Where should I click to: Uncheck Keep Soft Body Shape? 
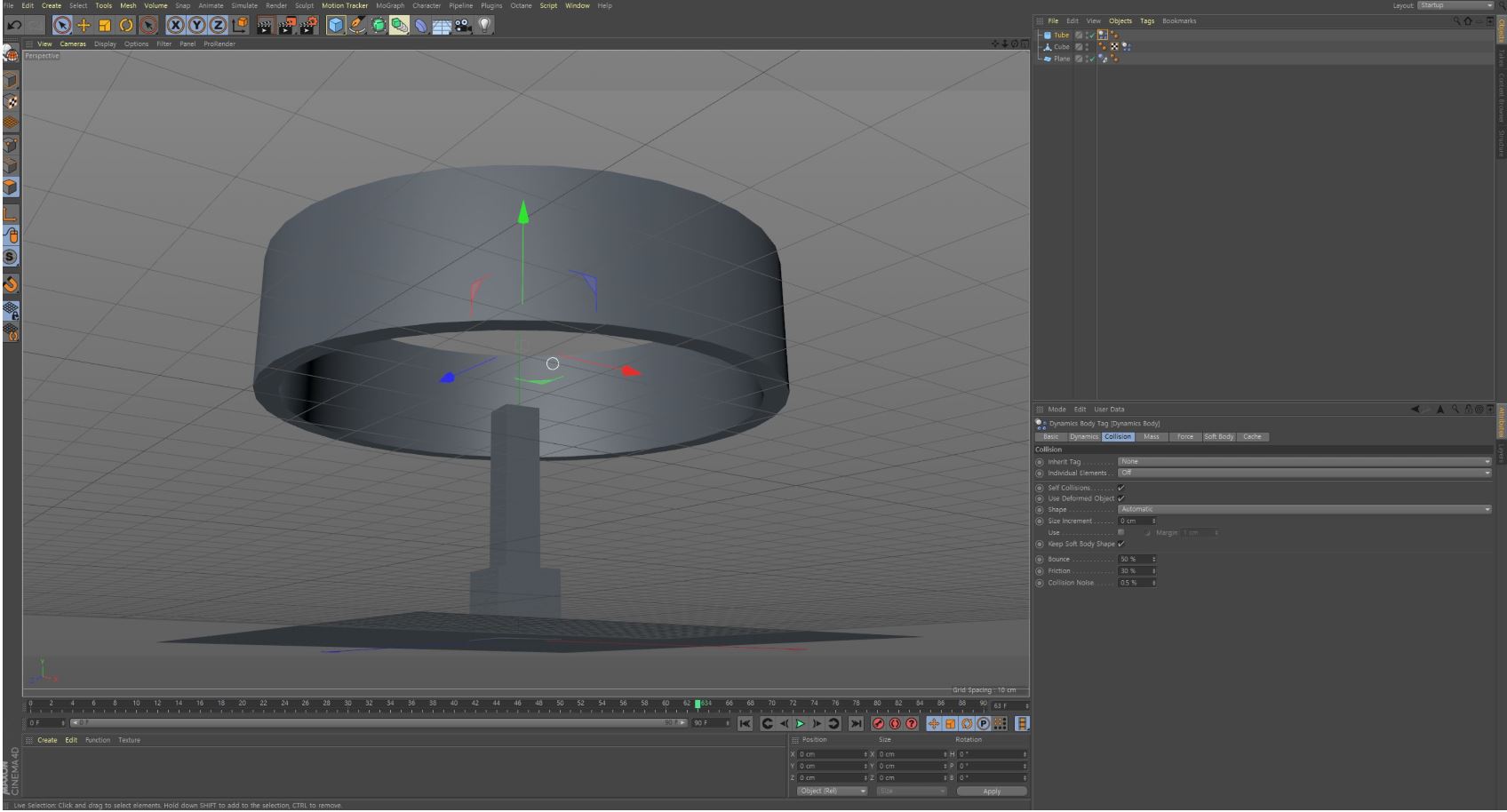[1122, 544]
